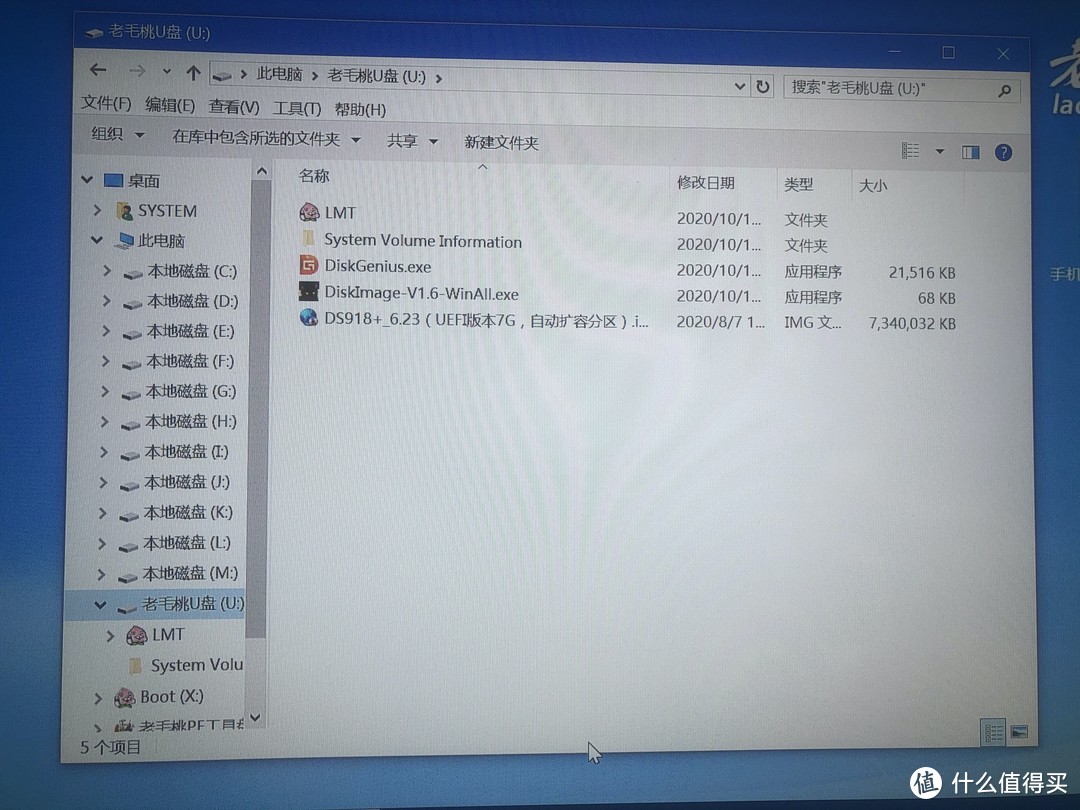Open 在库中包含所选的文件夹 dropdown
The height and width of the screenshot is (810, 1080).
pyautogui.click(x=267, y=138)
